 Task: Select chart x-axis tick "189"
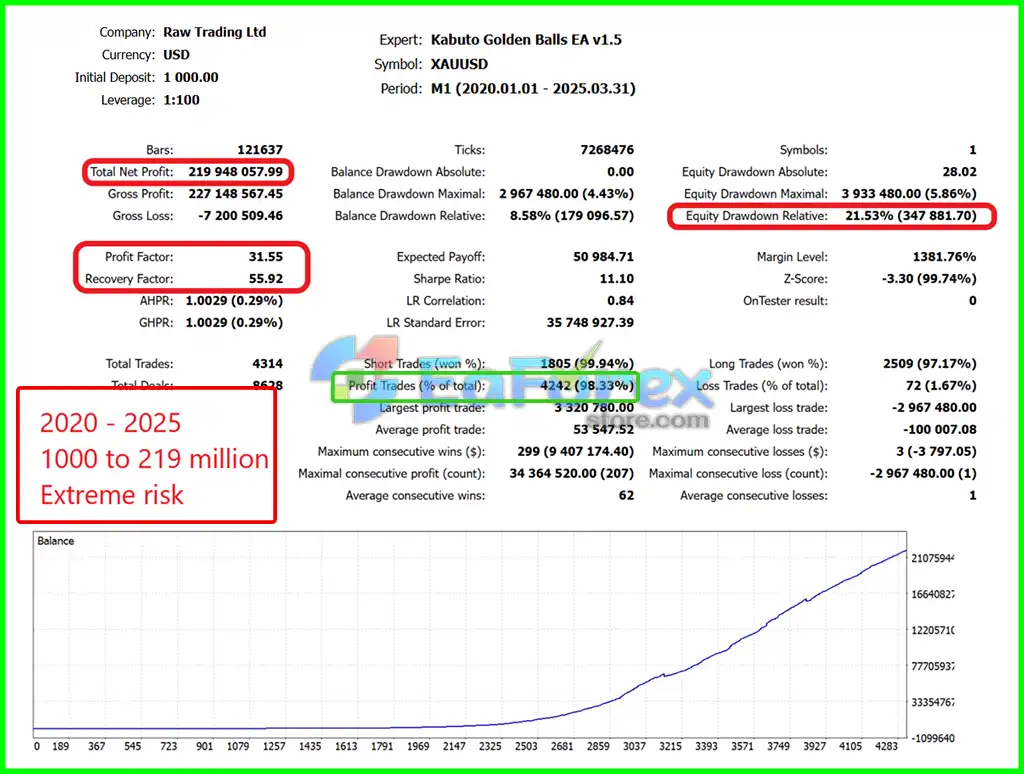pos(61,746)
